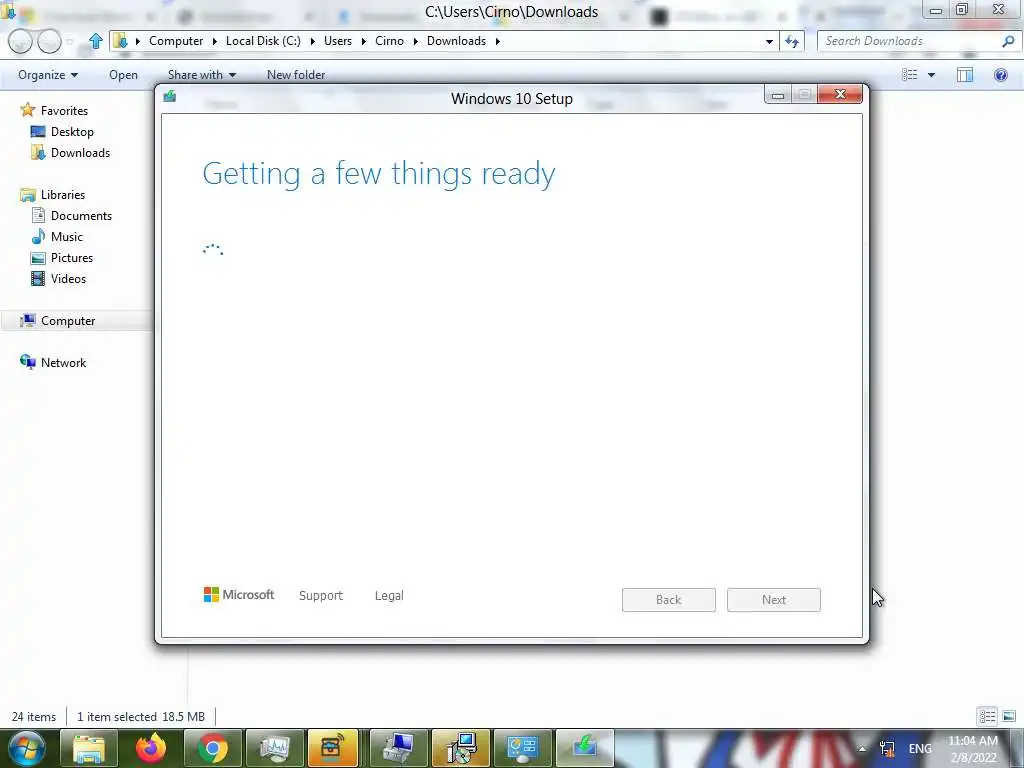Click the Downloads breadcrumb segment
This screenshot has height=768, width=1024.
click(x=456, y=40)
